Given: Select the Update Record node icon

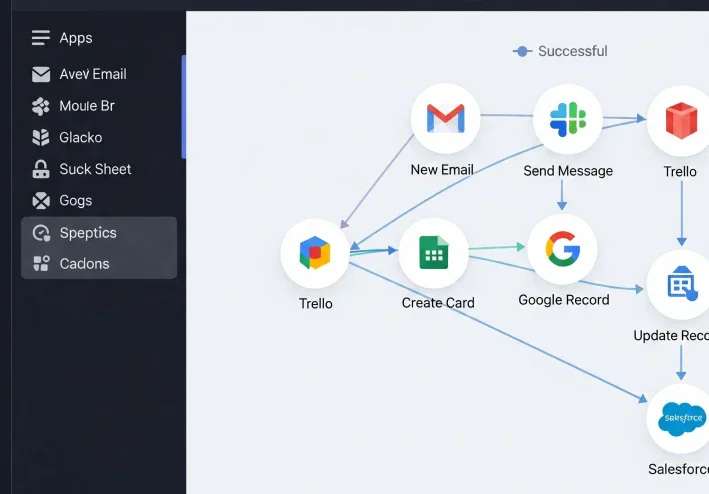Looking at the screenshot, I should pos(681,284).
